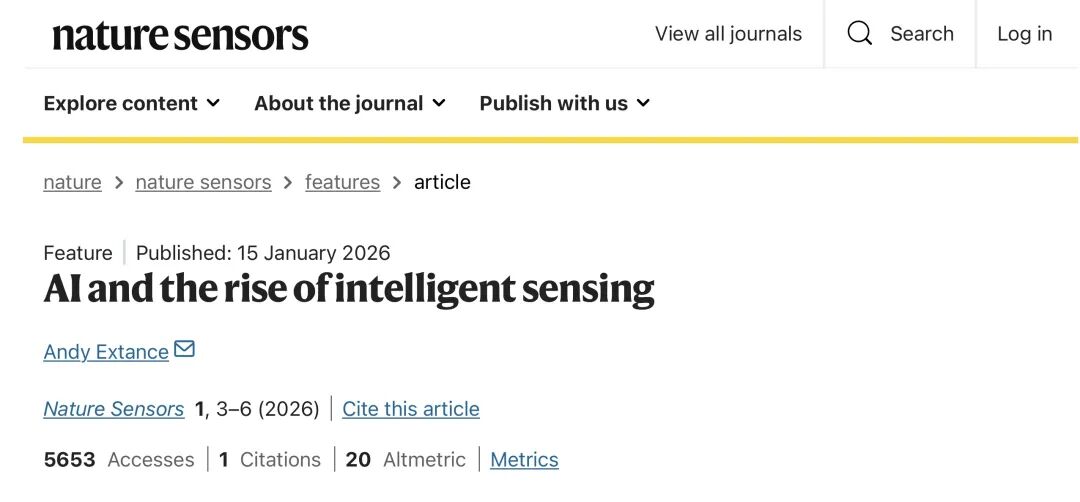This screenshot has width=1080, height=502.
Task: Open View all journals
Action: pos(728,34)
